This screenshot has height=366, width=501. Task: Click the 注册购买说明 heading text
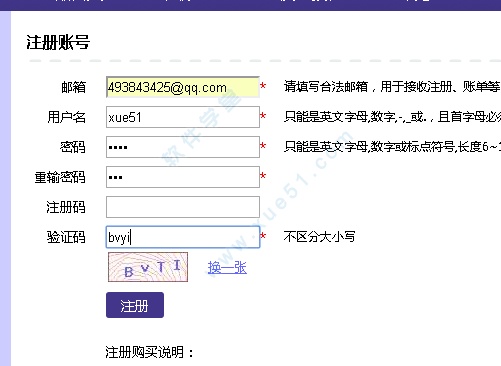[150, 352]
